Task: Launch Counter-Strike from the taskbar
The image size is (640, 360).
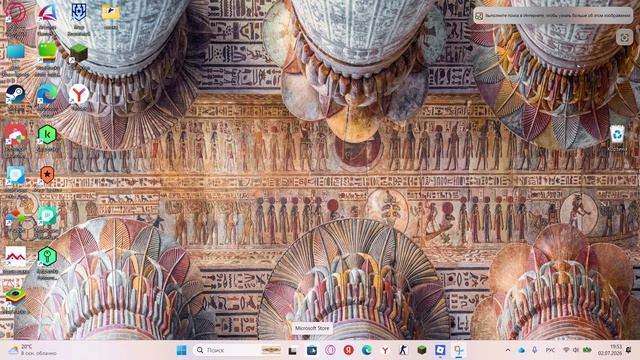Action: click(403, 350)
